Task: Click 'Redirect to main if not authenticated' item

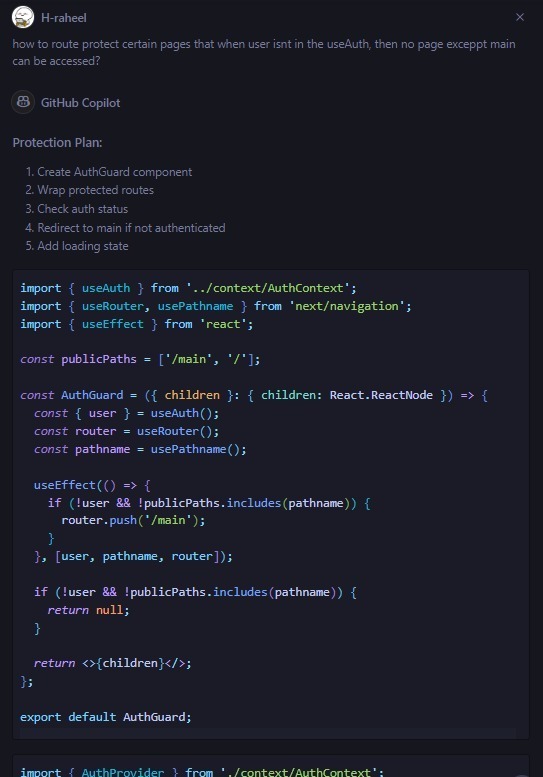Action: pyautogui.click(x=125, y=228)
